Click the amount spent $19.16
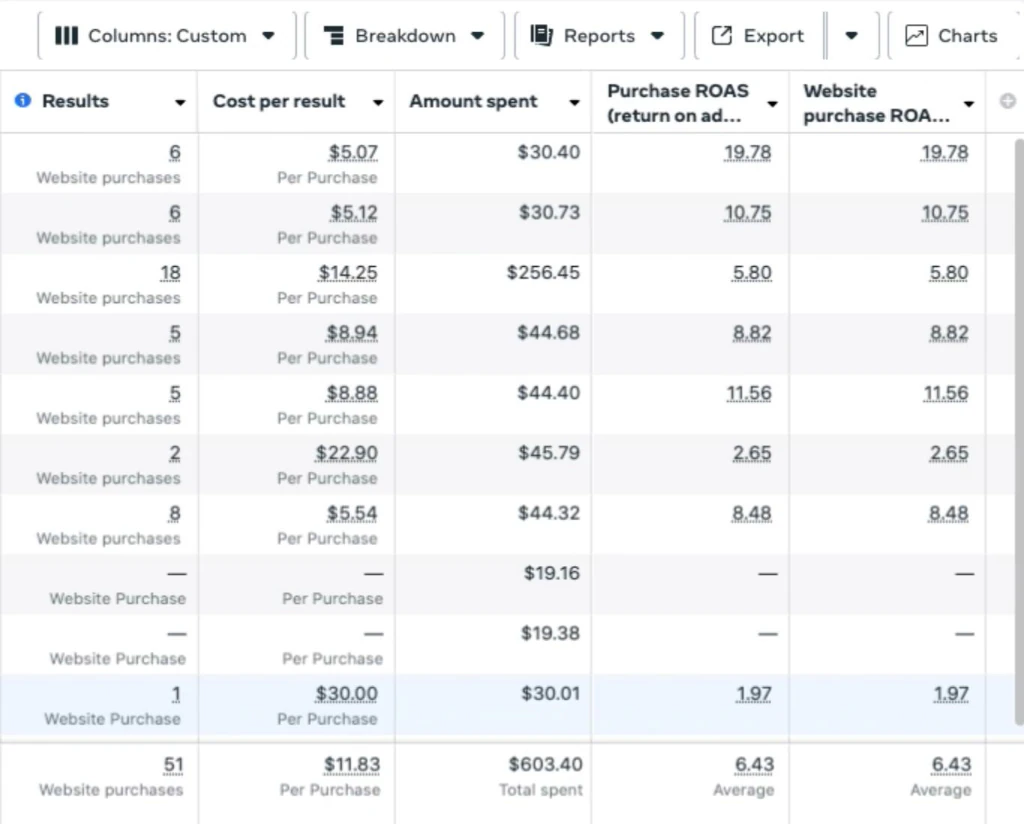1024x824 pixels. (552, 573)
